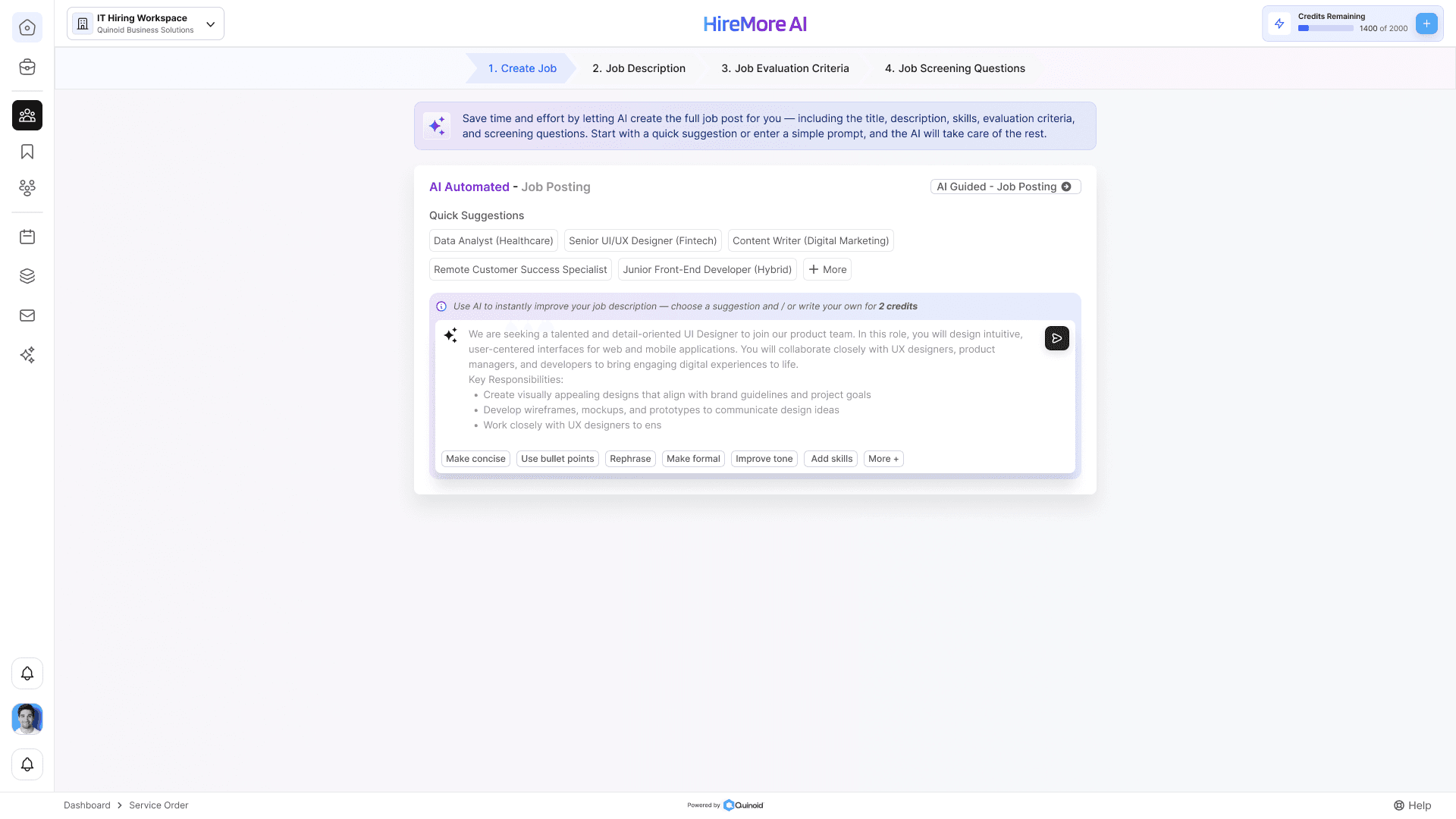Go to step 2. Job Description

pyautogui.click(x=639, y=68)
